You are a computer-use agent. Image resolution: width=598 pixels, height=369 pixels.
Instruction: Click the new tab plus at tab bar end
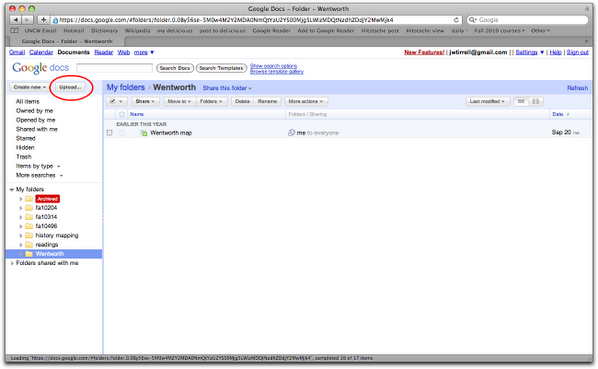tap(587, 41)
